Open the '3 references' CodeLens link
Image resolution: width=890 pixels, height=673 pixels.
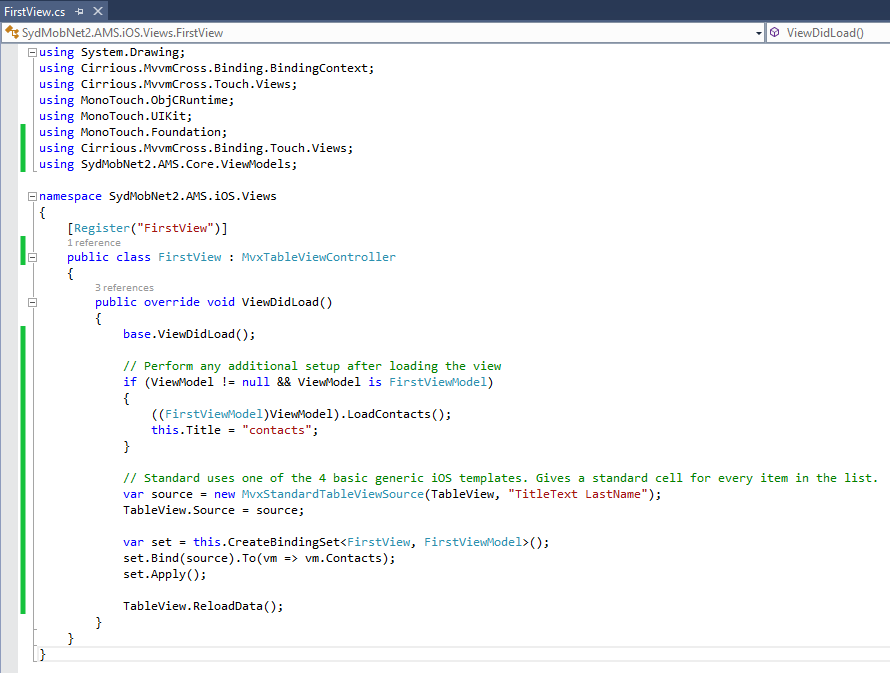(124, 288)
